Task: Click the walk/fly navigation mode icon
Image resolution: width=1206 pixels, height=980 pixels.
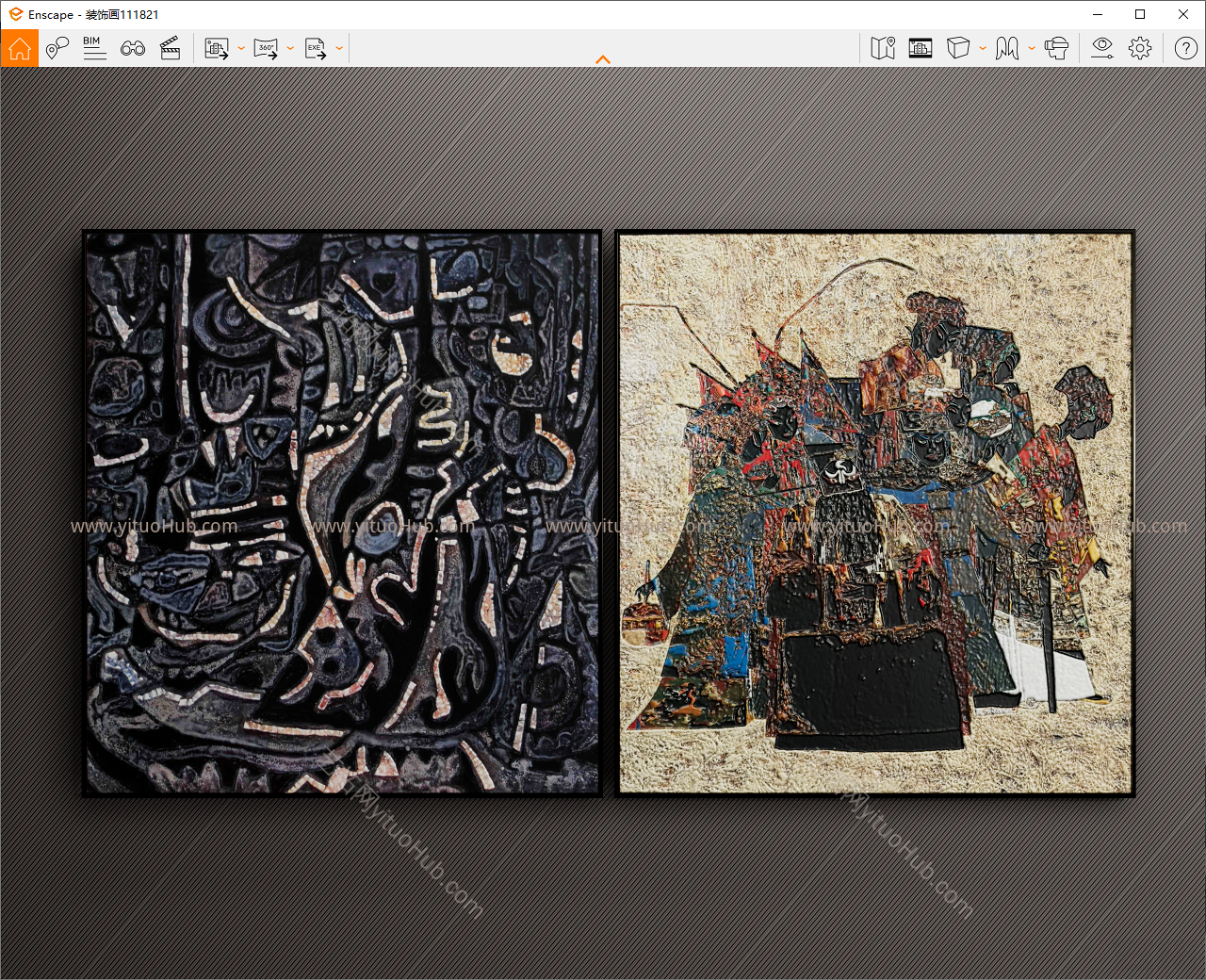Action: tap(1007, 48)
